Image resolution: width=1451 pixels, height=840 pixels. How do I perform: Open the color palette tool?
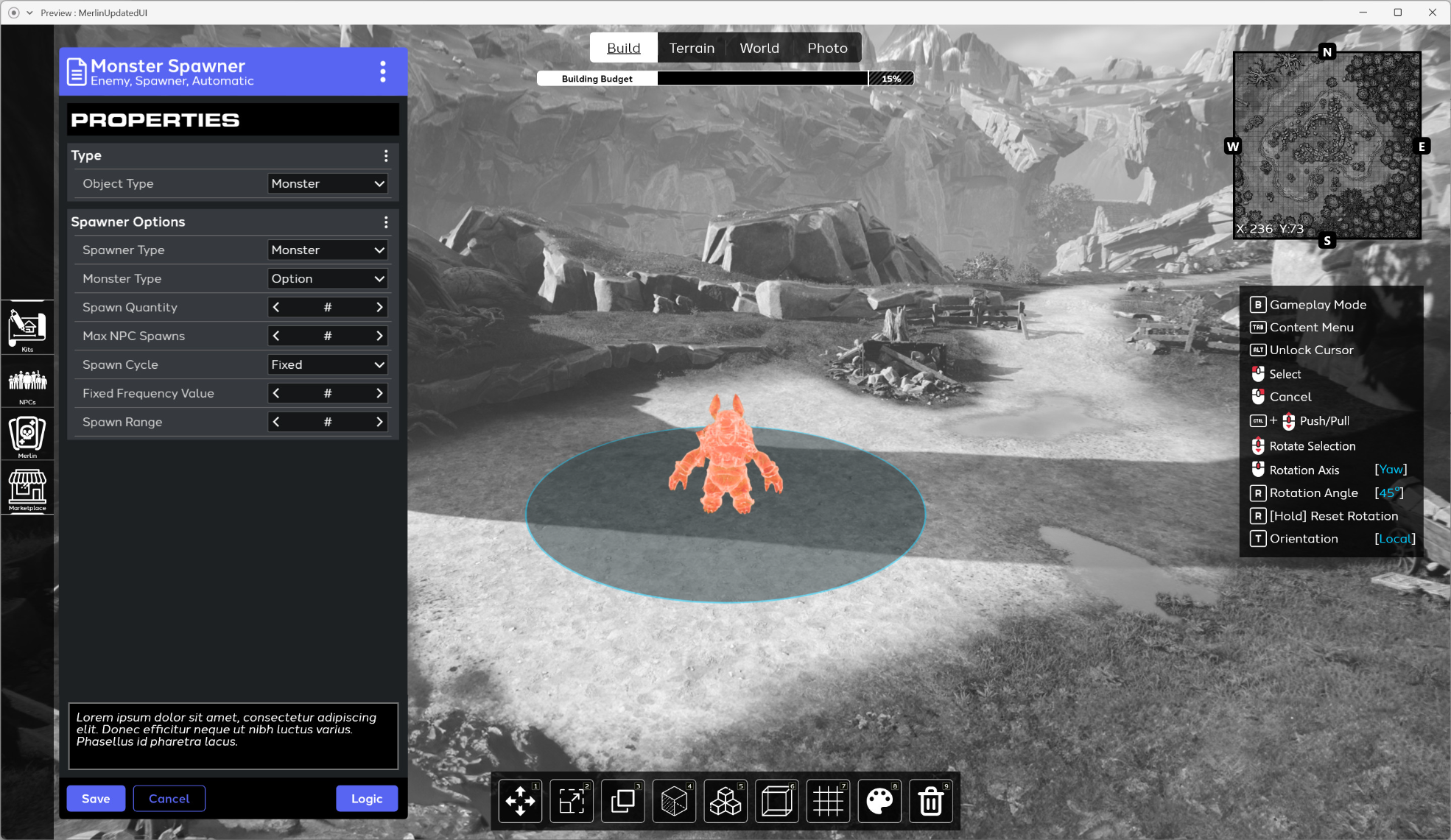pos(879,801)
